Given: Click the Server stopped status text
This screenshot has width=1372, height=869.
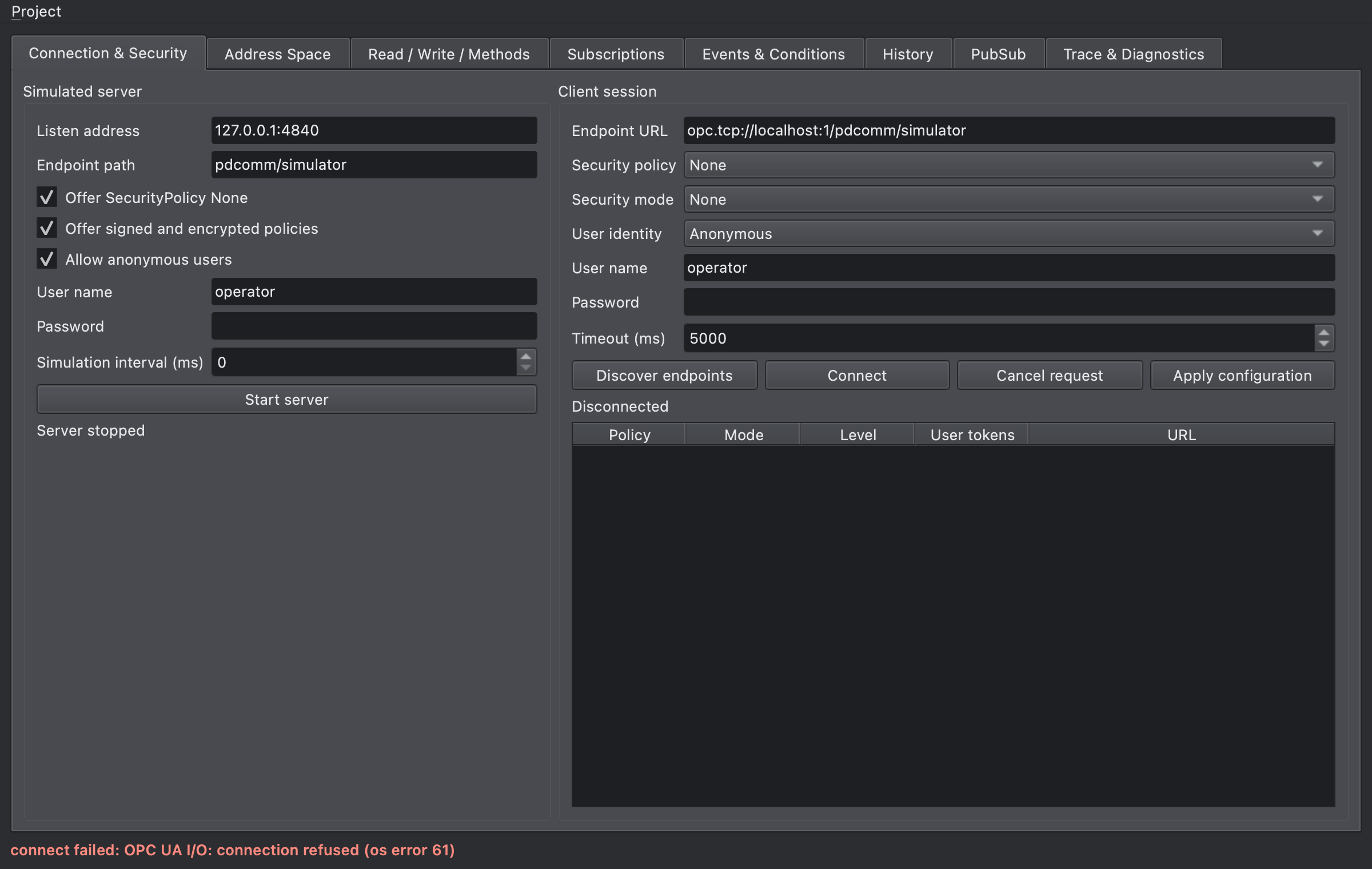Looking at the screenshot, I should [91, 430].
